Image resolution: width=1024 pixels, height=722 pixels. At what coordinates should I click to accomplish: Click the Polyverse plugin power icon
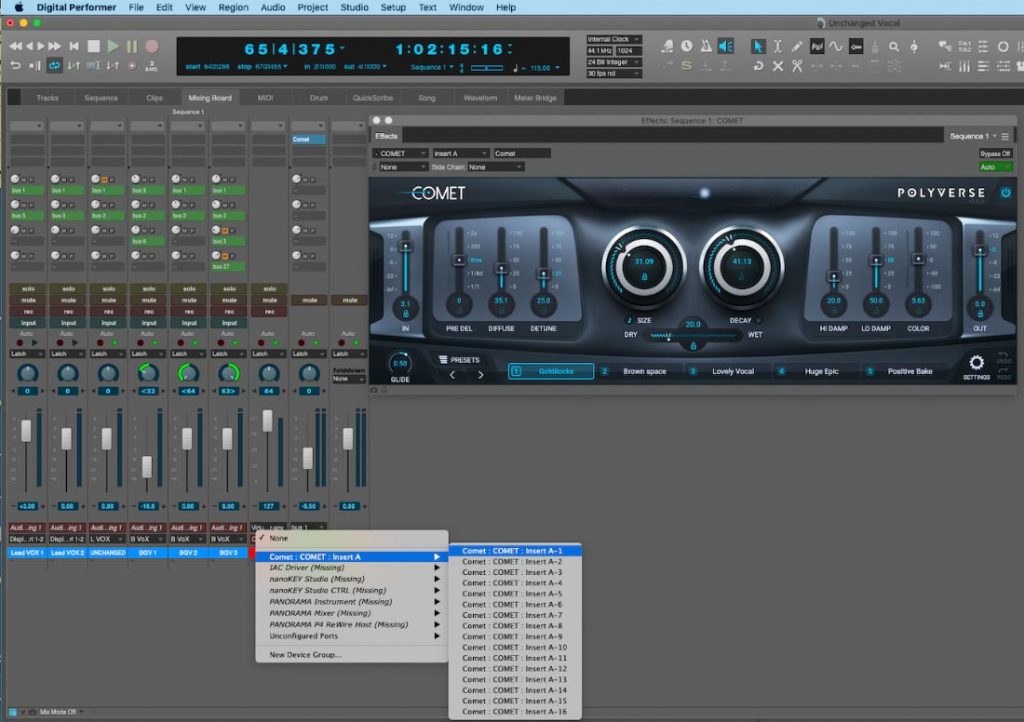point(1005,192)
